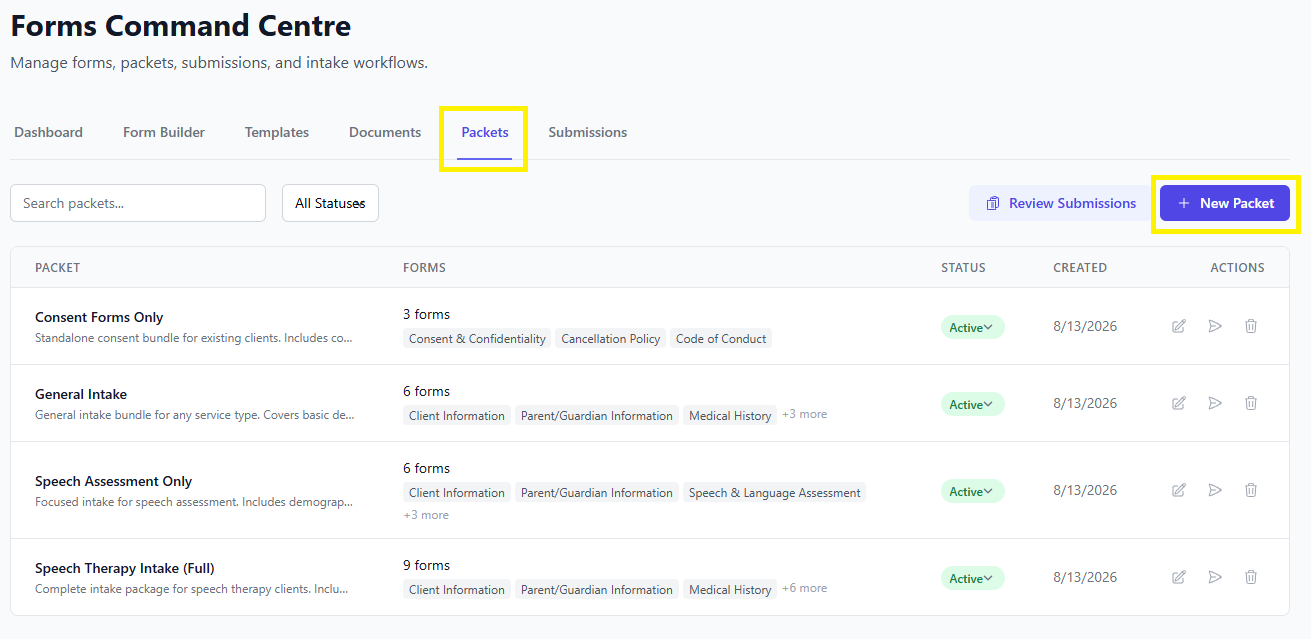This screenshot has height=639, width=1311.
Task: Edit the Speech Assessment Only packet
Action: 1179,490
